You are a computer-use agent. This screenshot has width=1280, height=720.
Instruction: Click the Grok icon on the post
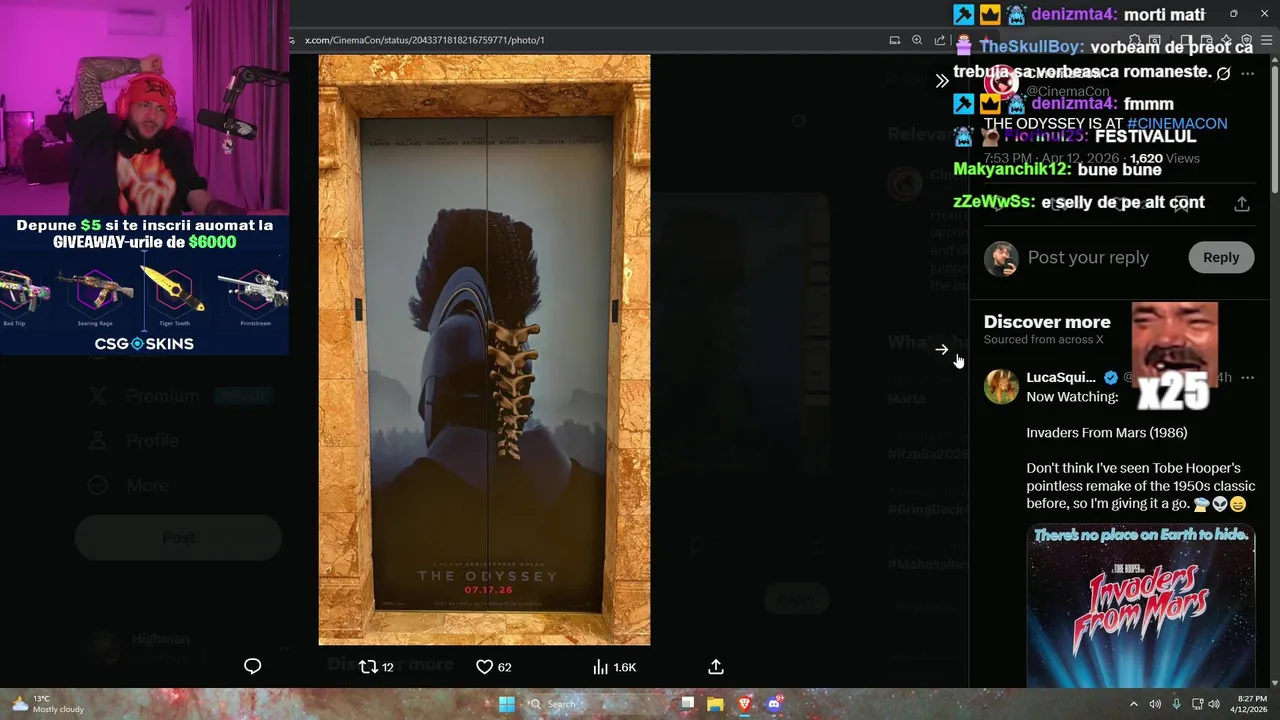tap(1223, 74)
